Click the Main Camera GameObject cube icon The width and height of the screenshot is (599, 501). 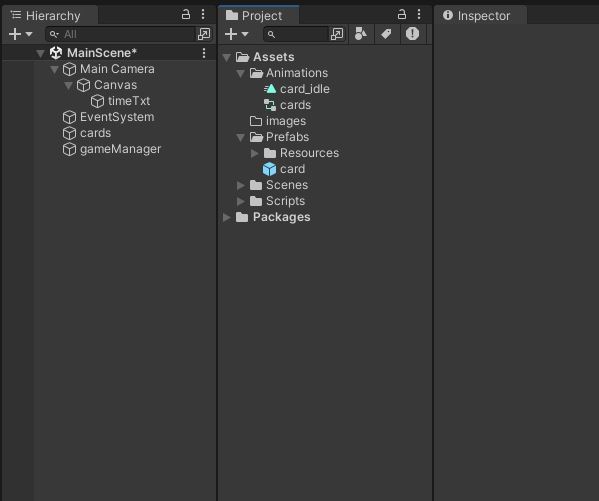pos(69,69)
